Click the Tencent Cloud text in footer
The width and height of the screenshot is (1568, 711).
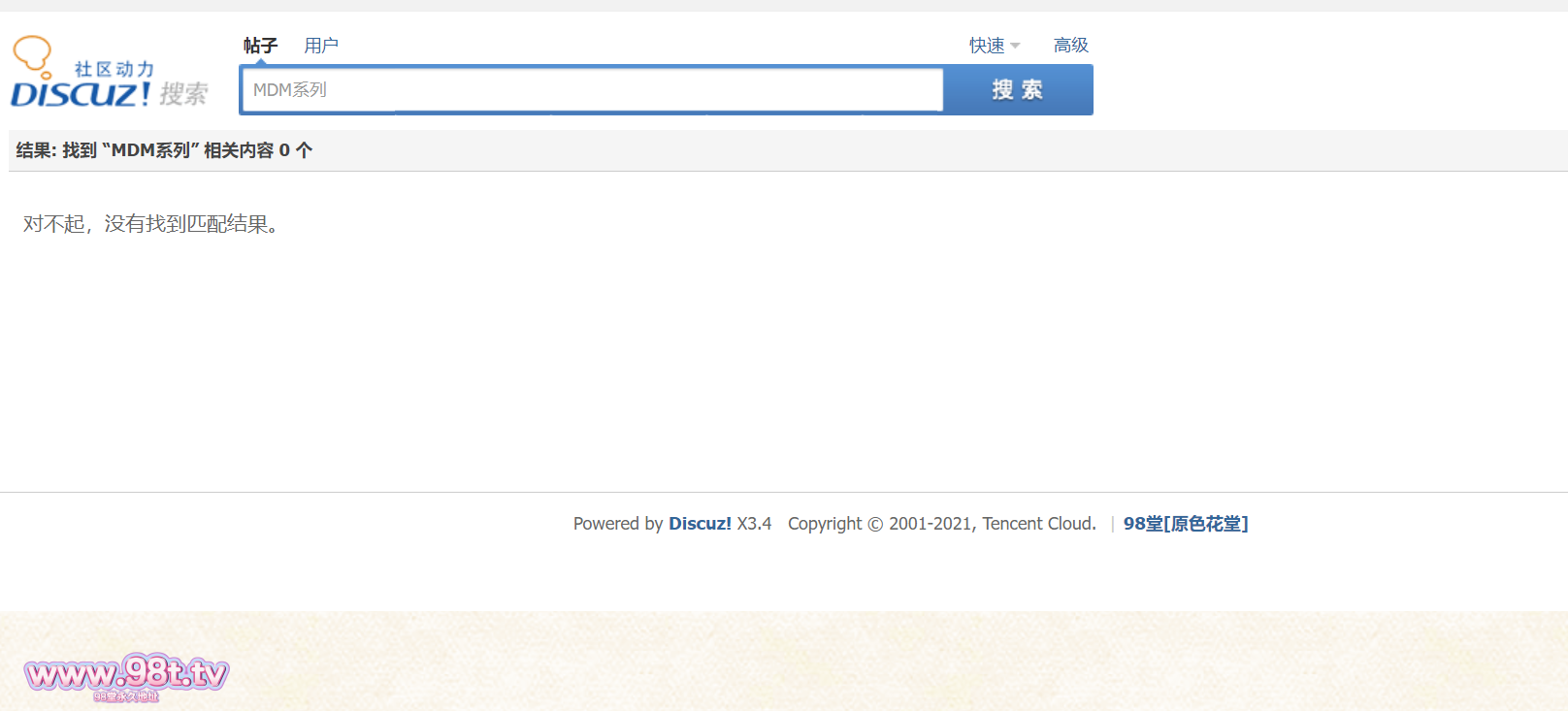click(x=1039, y=524)
